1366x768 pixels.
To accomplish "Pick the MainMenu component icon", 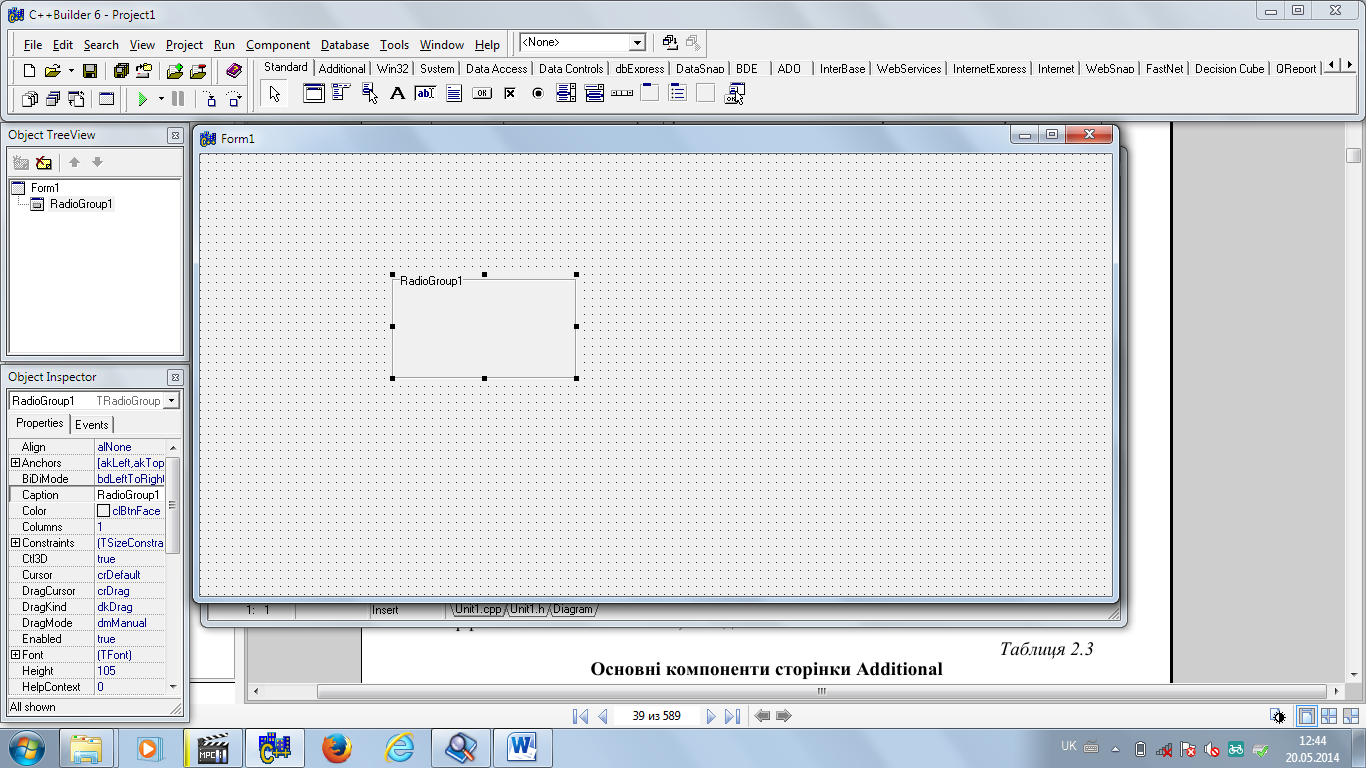I will click(x=340, y=94).
